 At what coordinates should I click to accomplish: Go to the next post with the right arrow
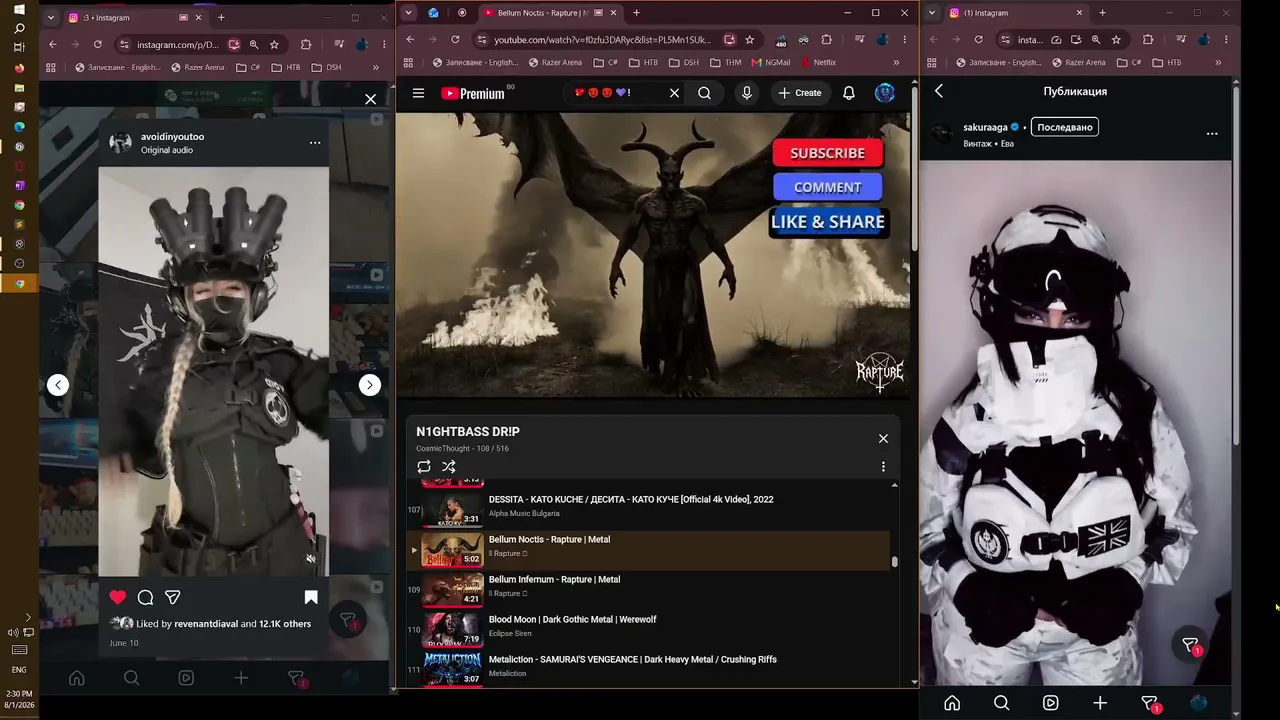370,385
